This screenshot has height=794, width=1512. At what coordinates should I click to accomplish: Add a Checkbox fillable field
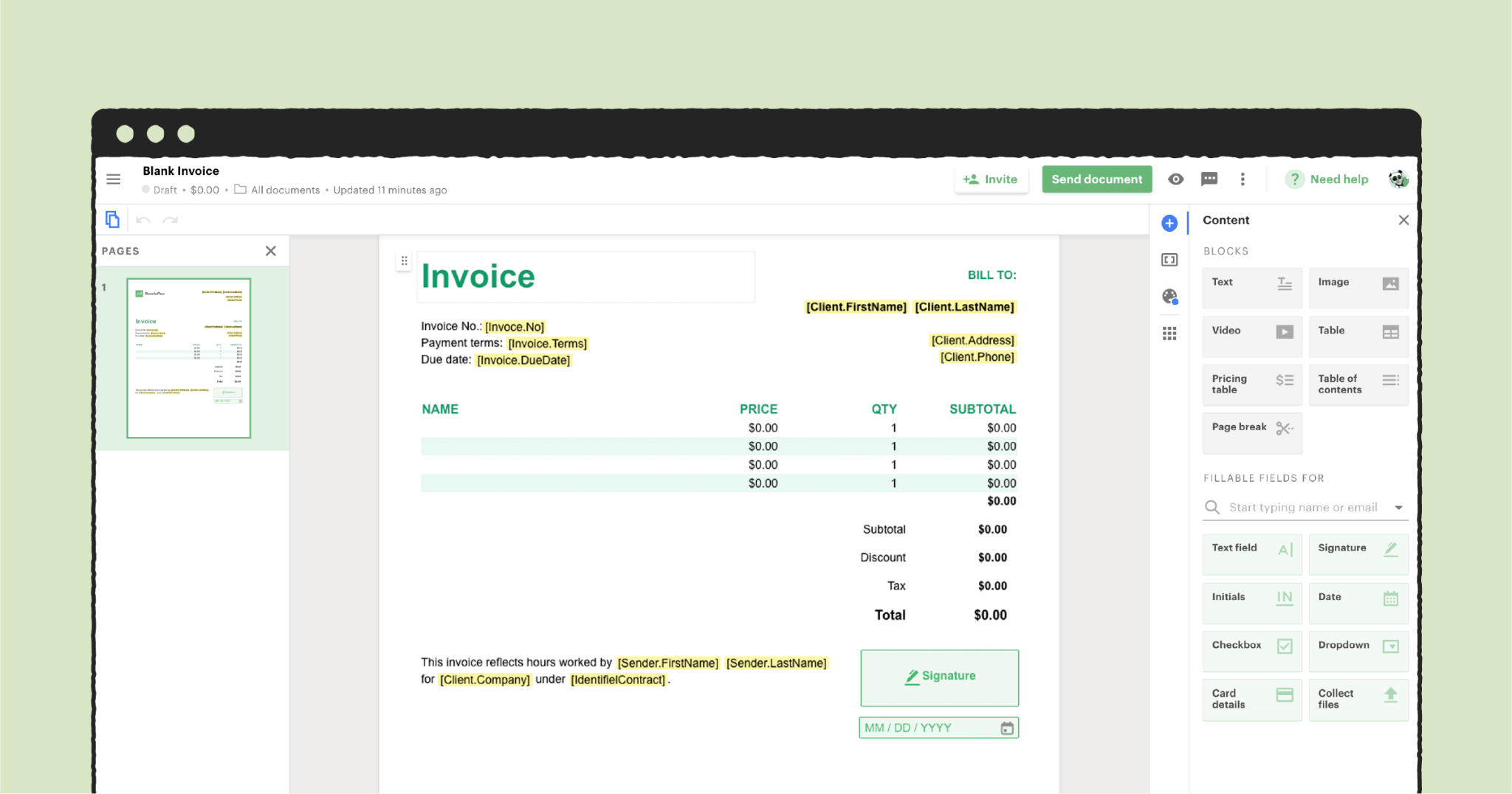pos(1251,651)
